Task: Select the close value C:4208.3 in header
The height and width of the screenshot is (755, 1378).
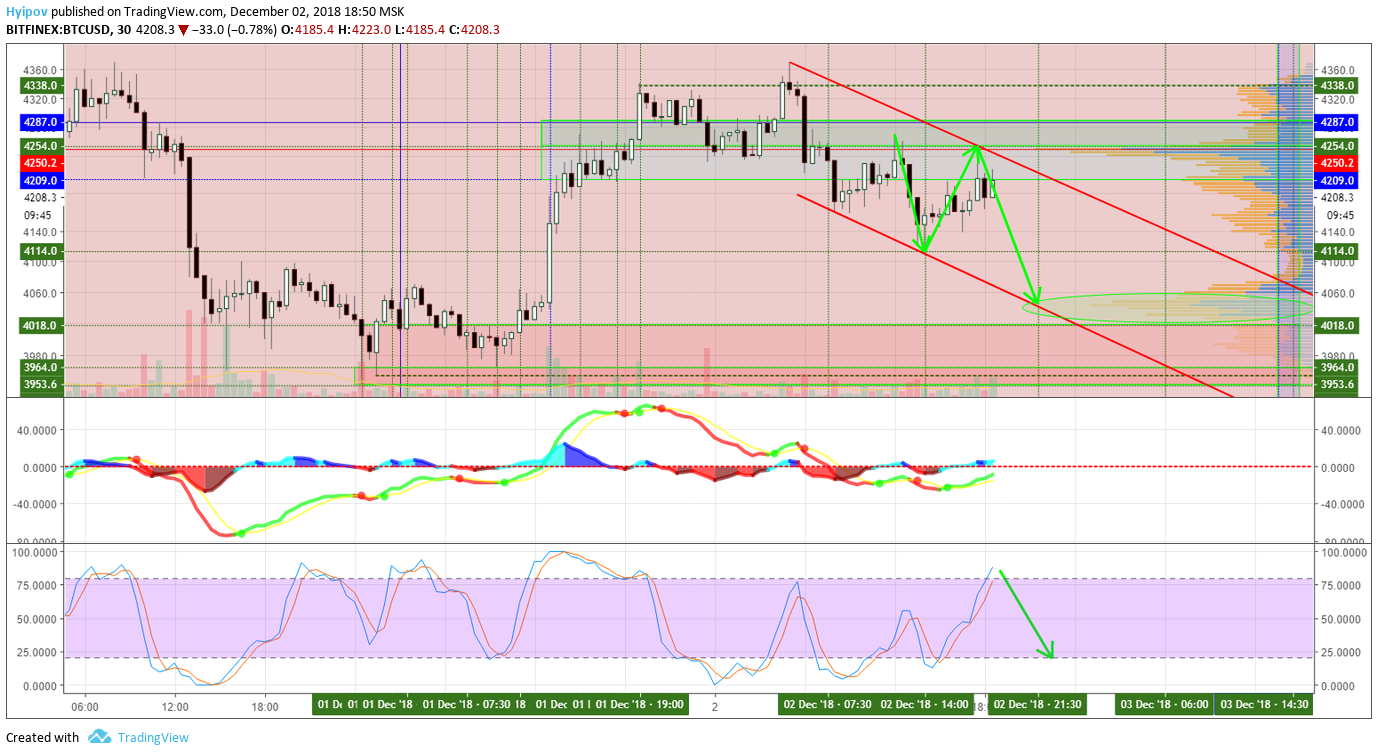Action: [474, 30]
